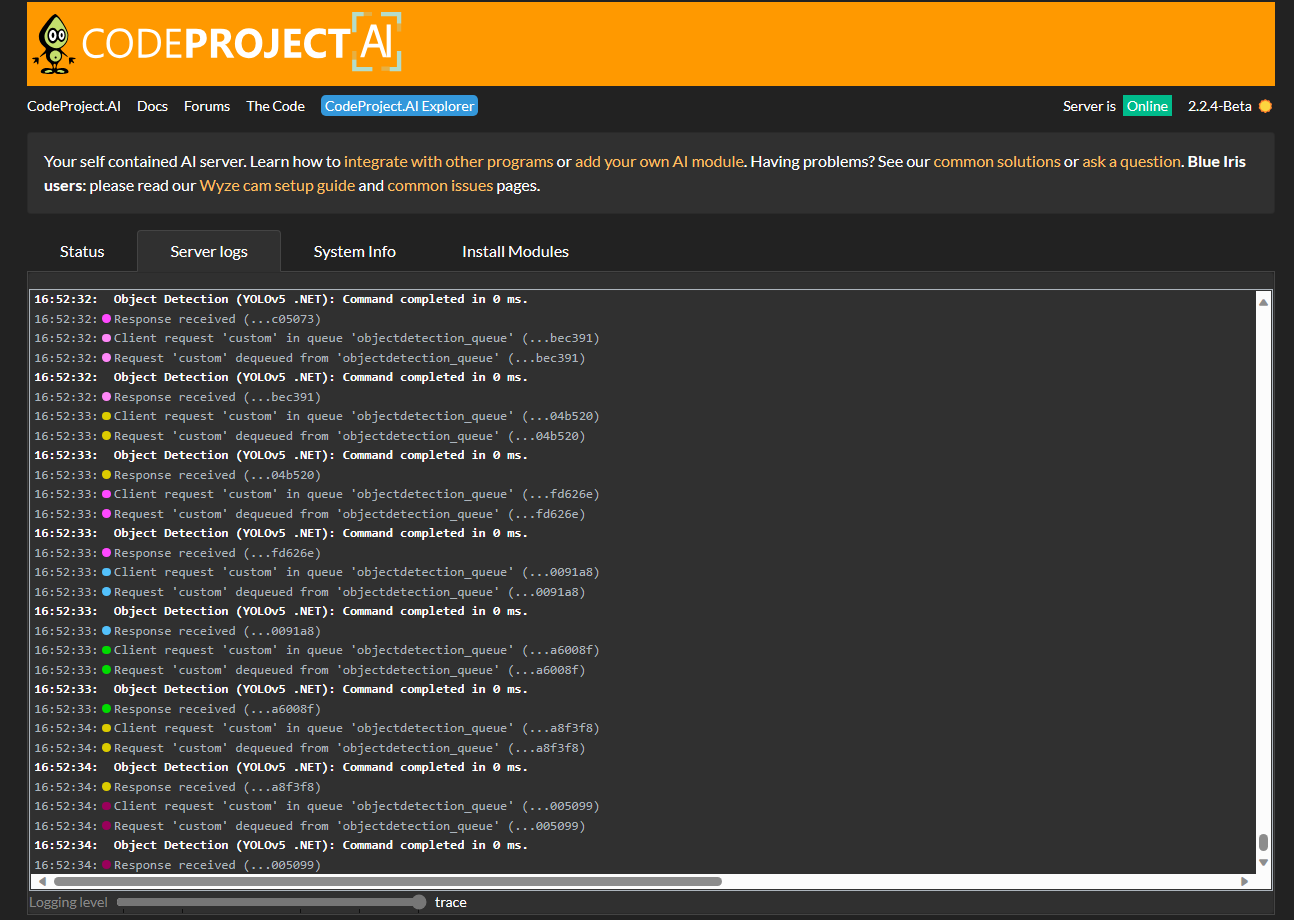
Task: Open the 'common issues' link
Action: click(x=440, y=185)
